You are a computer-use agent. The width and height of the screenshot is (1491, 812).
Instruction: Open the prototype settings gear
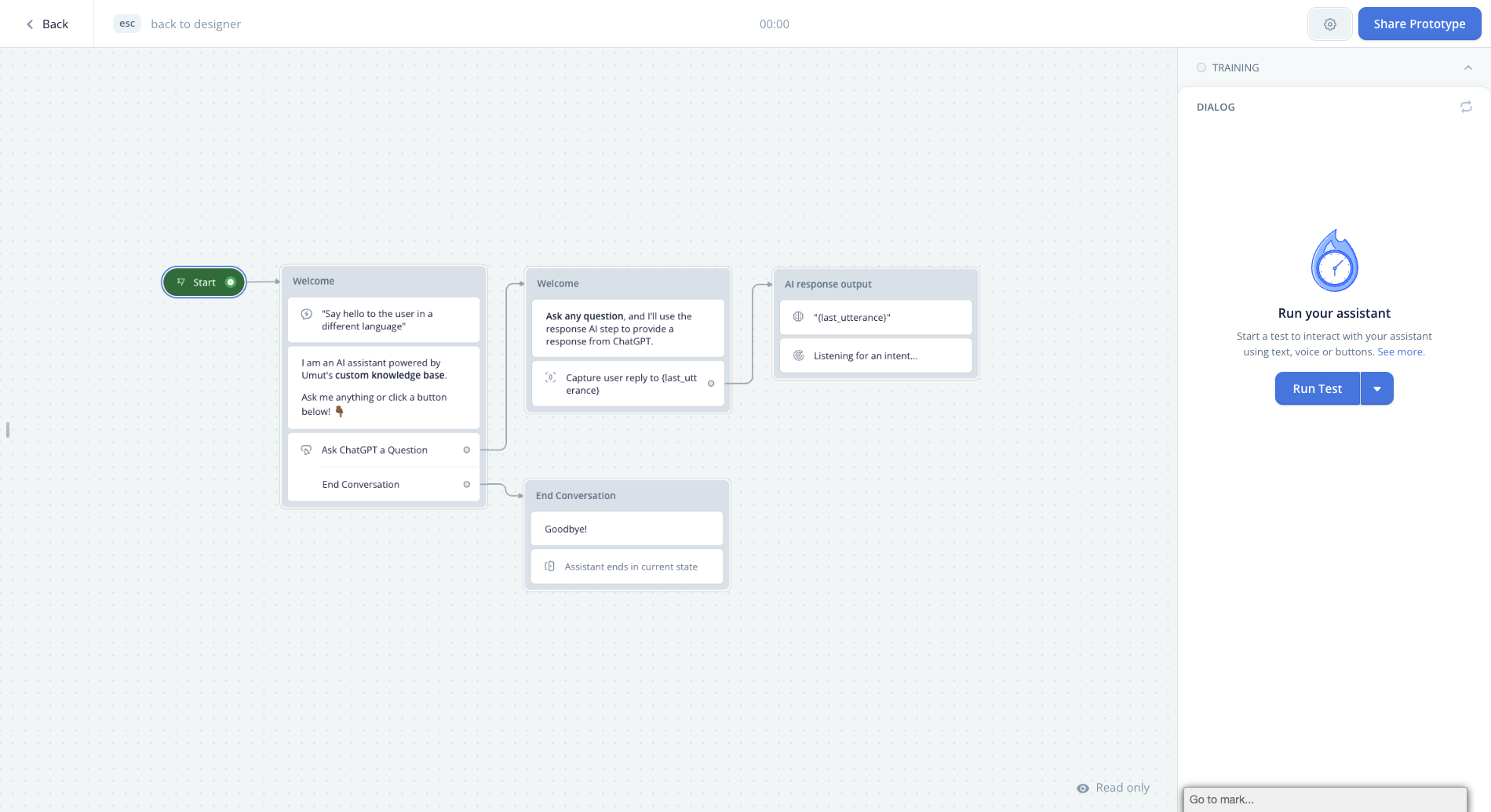1329,24
